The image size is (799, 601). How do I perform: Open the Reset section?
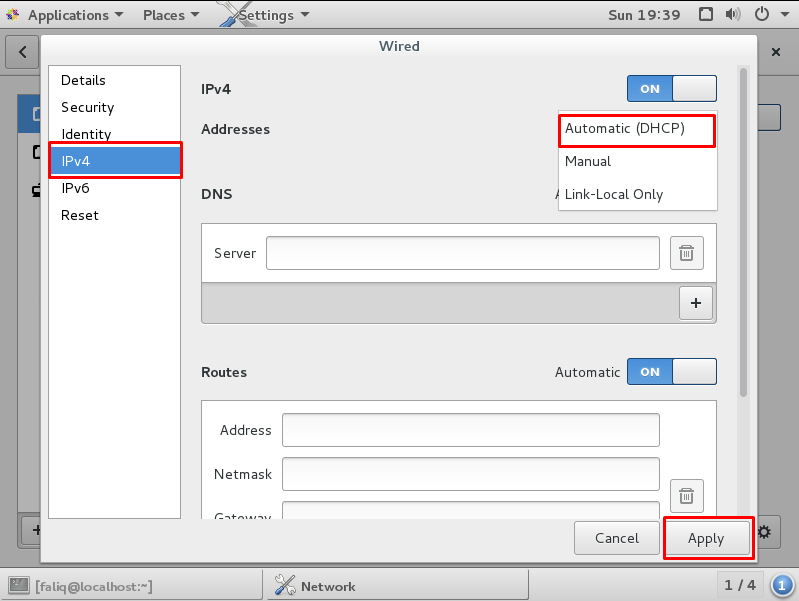coord(115,215)
